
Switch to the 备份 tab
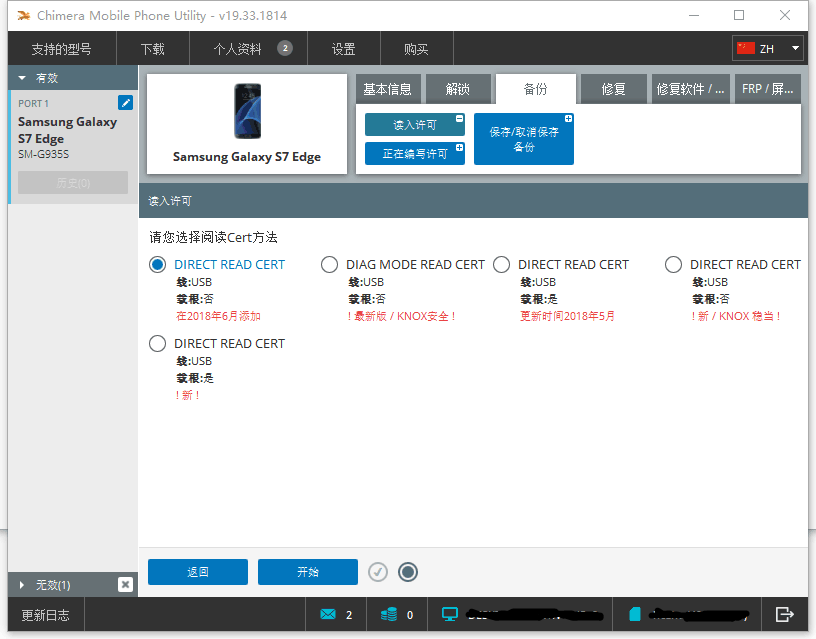536,89
